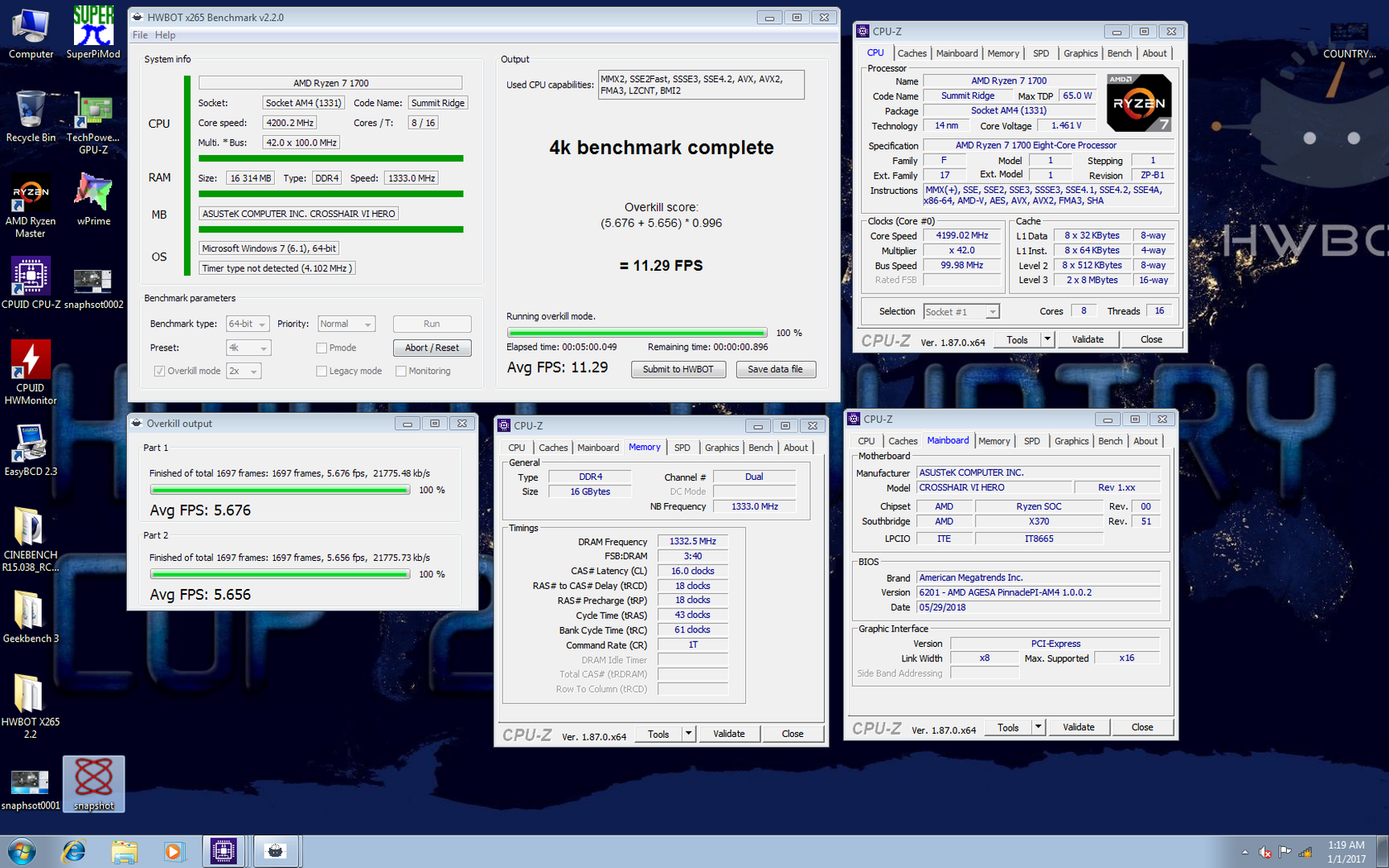The height and width of the screenshot is (868, 1389).
Task: Open AMD Ryzen Master desktop icon
Action: (x=31, y=207)
